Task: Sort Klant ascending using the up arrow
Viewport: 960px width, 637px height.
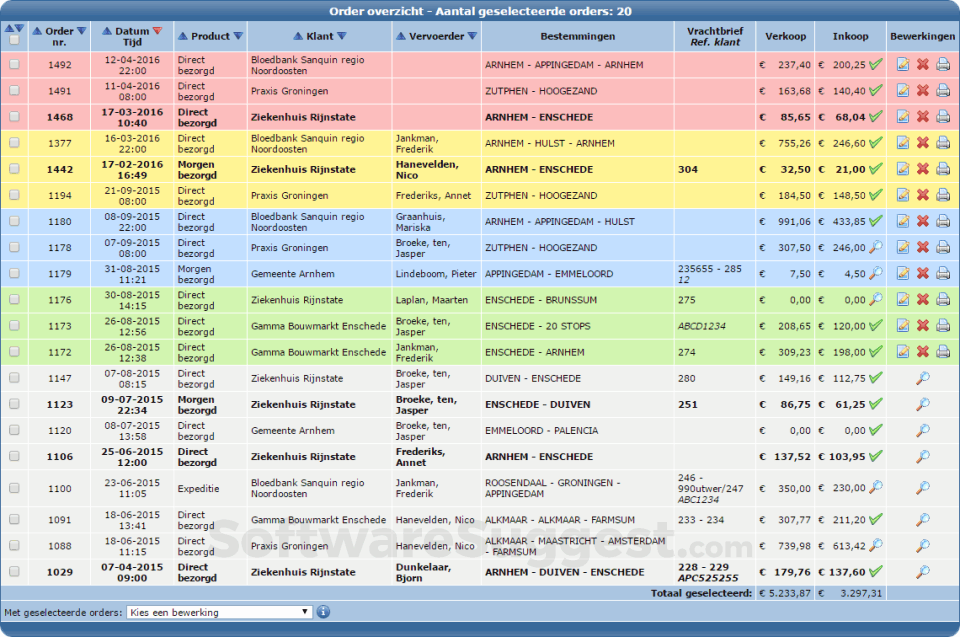Action: (x=299, y=37)
